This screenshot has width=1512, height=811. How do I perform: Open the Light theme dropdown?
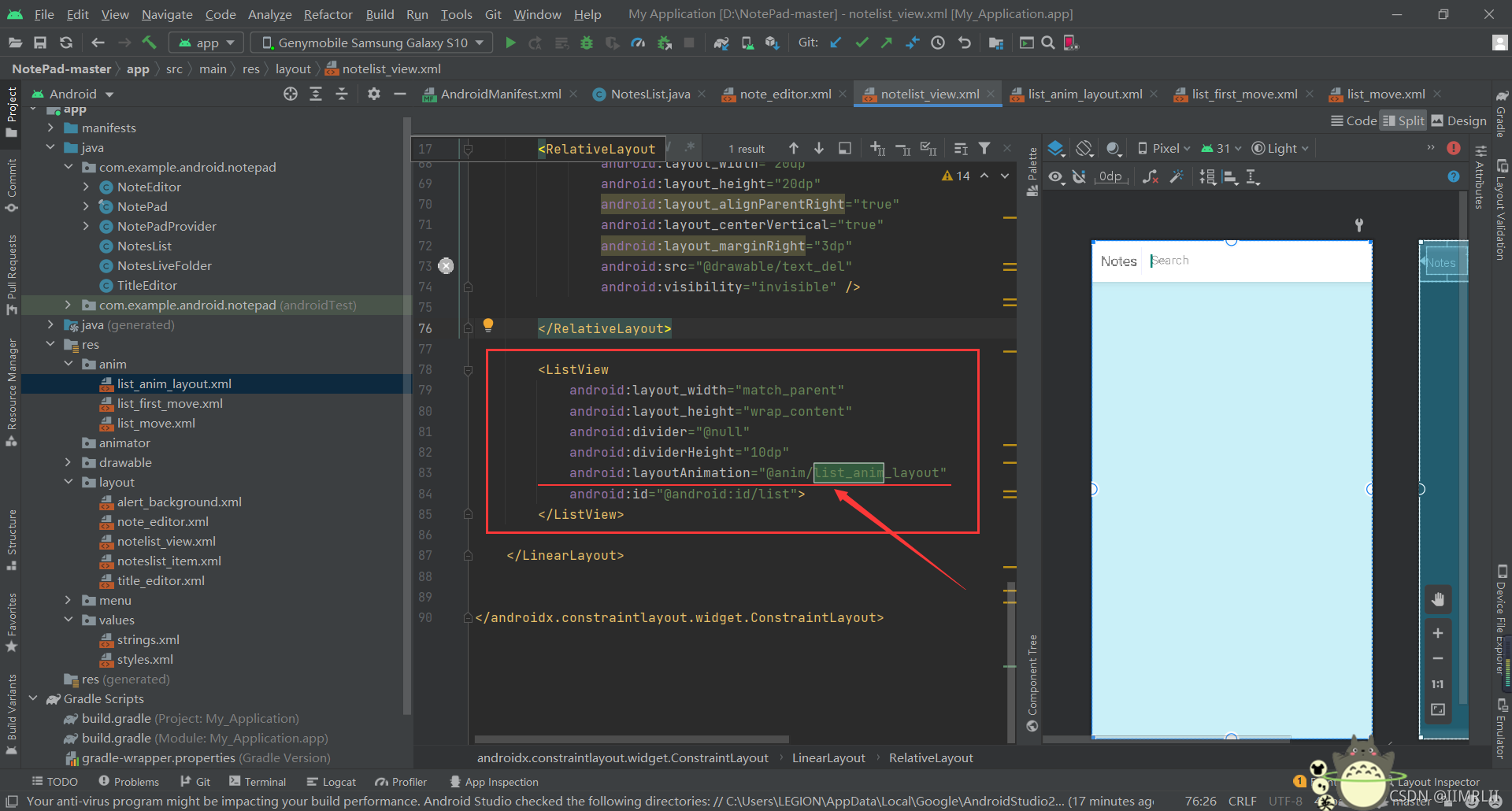(x=1280, y=148)
